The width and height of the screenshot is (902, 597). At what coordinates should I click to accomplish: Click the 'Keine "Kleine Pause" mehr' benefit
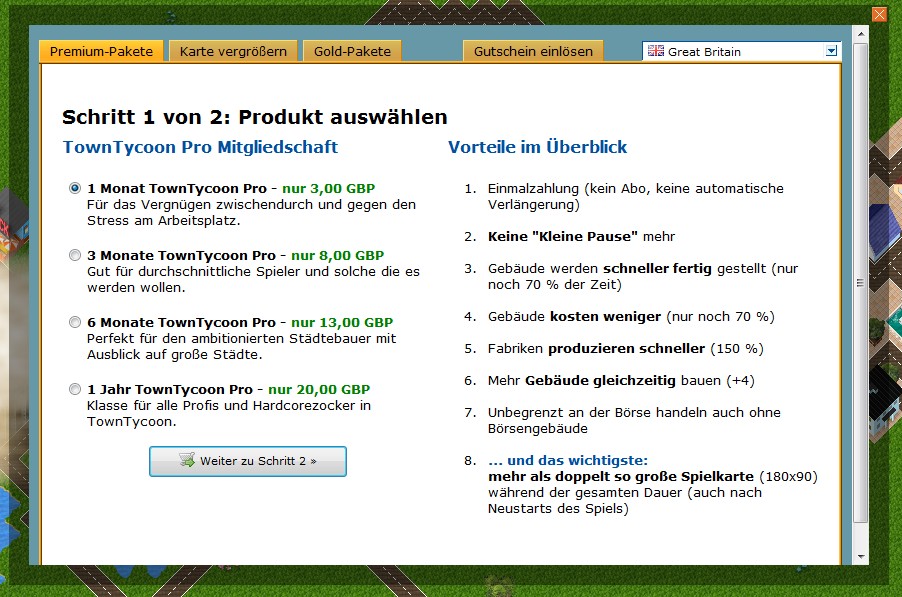pyautogui.click(x=582, y=236)
